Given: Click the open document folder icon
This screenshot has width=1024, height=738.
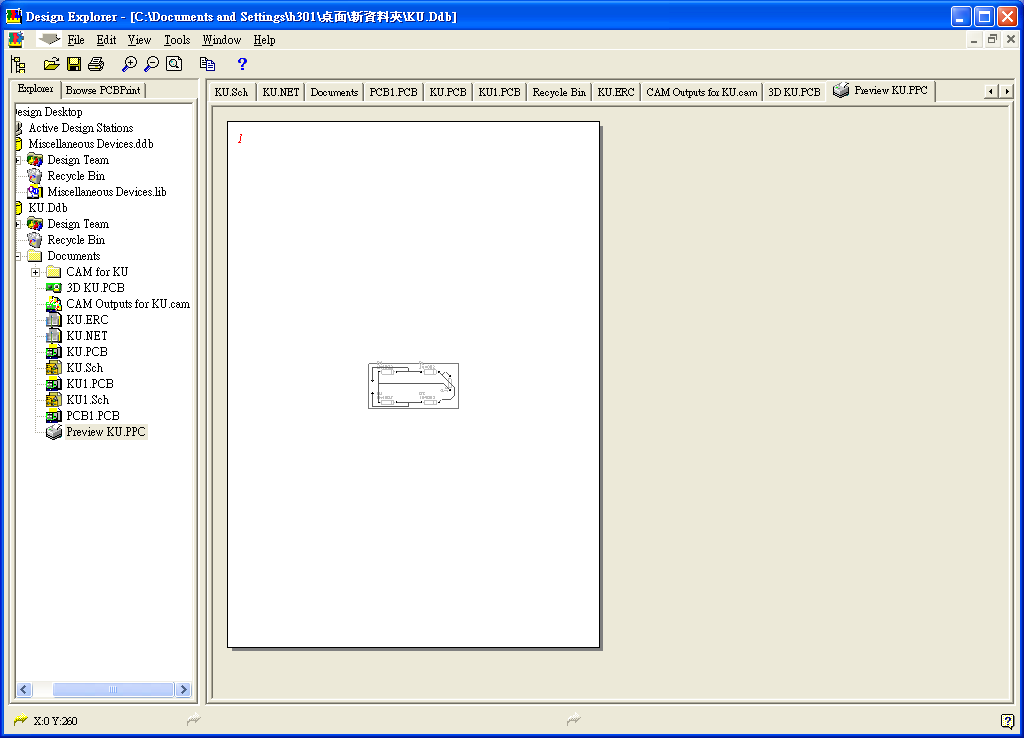Looking at the screenshot, I should coord(52,64).
